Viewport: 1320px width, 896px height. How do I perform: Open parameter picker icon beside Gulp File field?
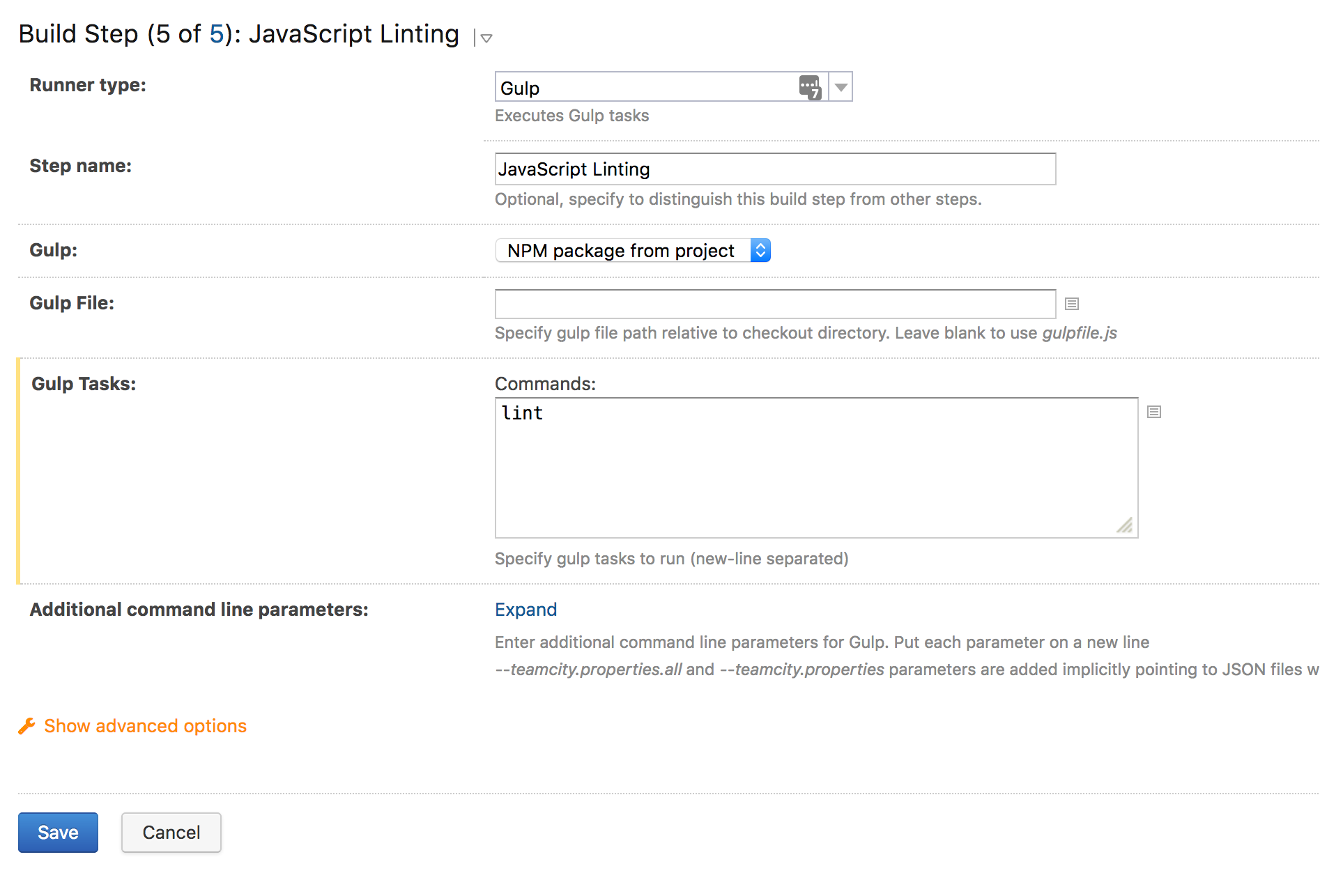[x=1072, y=304]
